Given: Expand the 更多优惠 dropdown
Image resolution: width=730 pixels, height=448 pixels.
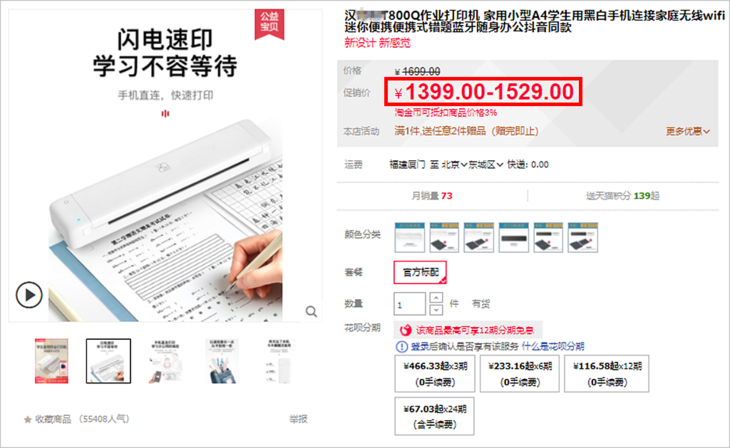Looking at the screenshot, I should [x=688, y=131].
